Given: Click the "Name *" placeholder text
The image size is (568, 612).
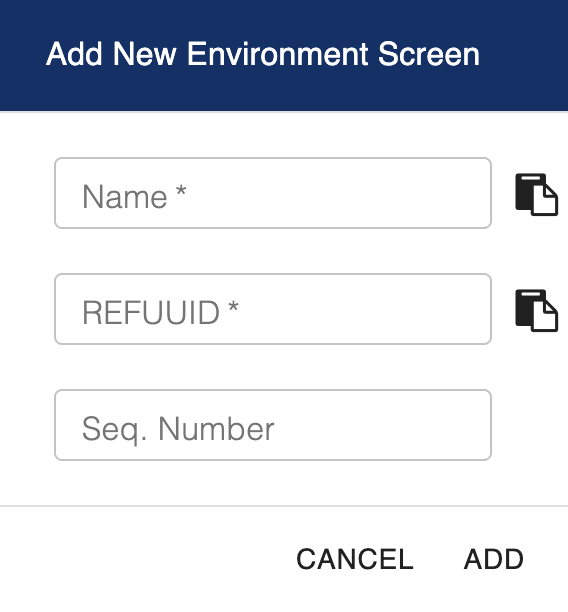Looking at the screenshot, I should click(x=134, y=197).
